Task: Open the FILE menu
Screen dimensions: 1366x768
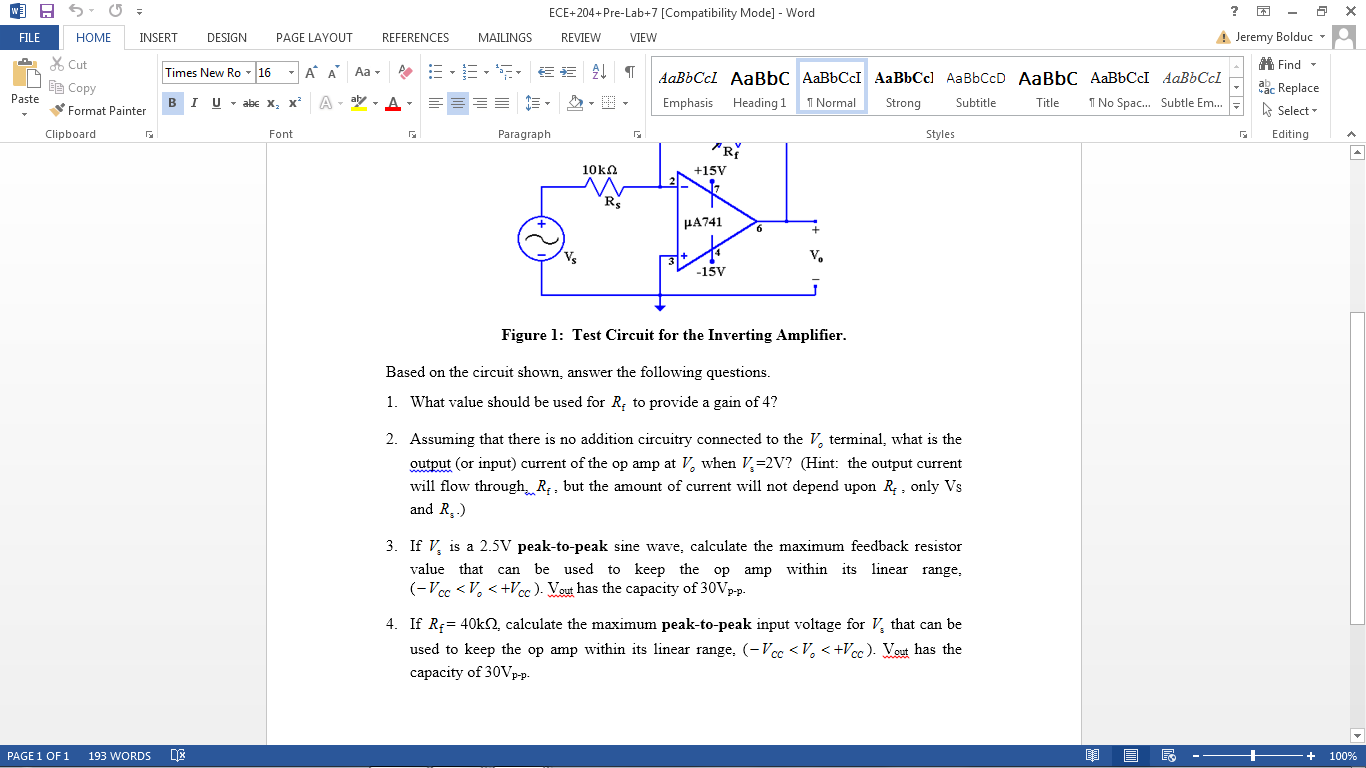Action: click(x=30, y=37)
